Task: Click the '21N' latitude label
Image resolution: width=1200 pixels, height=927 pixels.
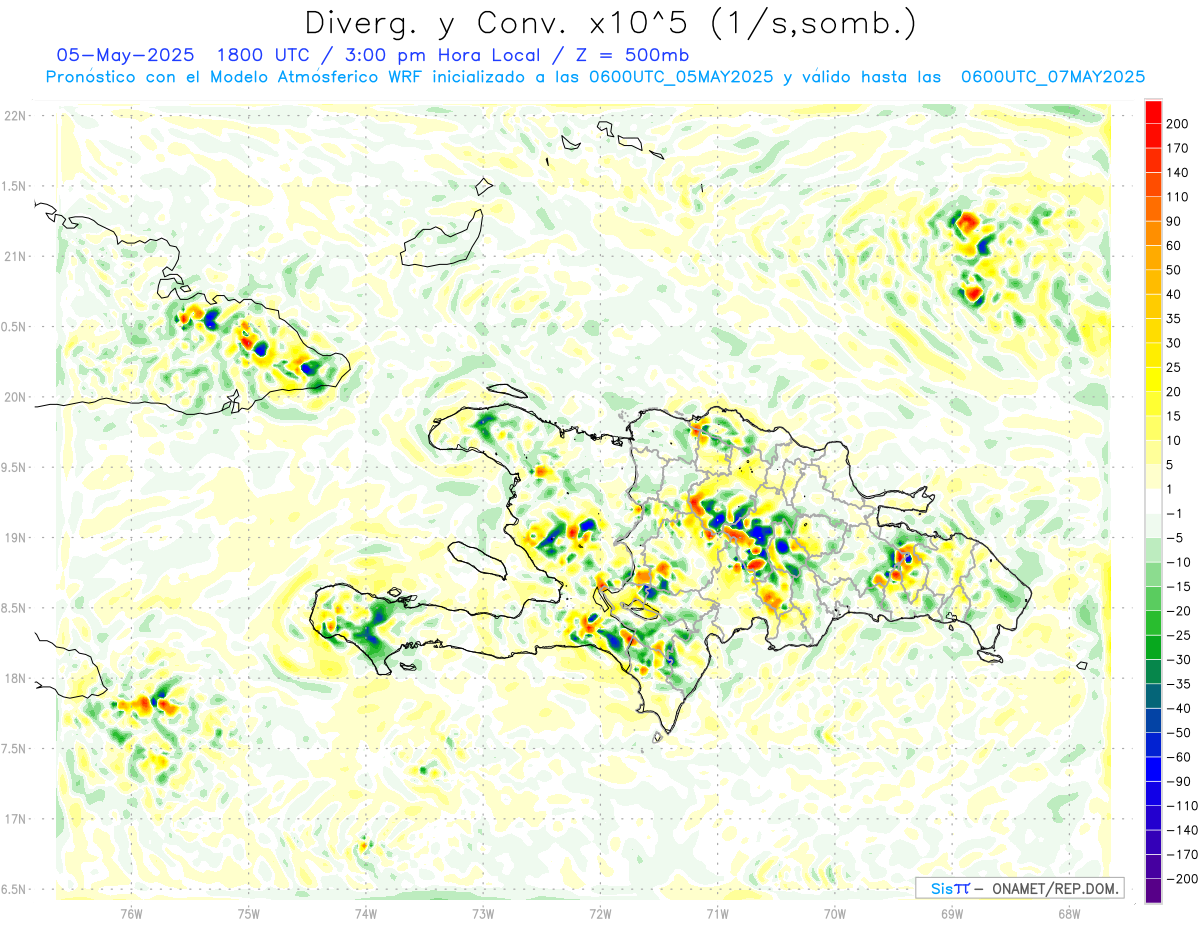Action: coord(16,256)
